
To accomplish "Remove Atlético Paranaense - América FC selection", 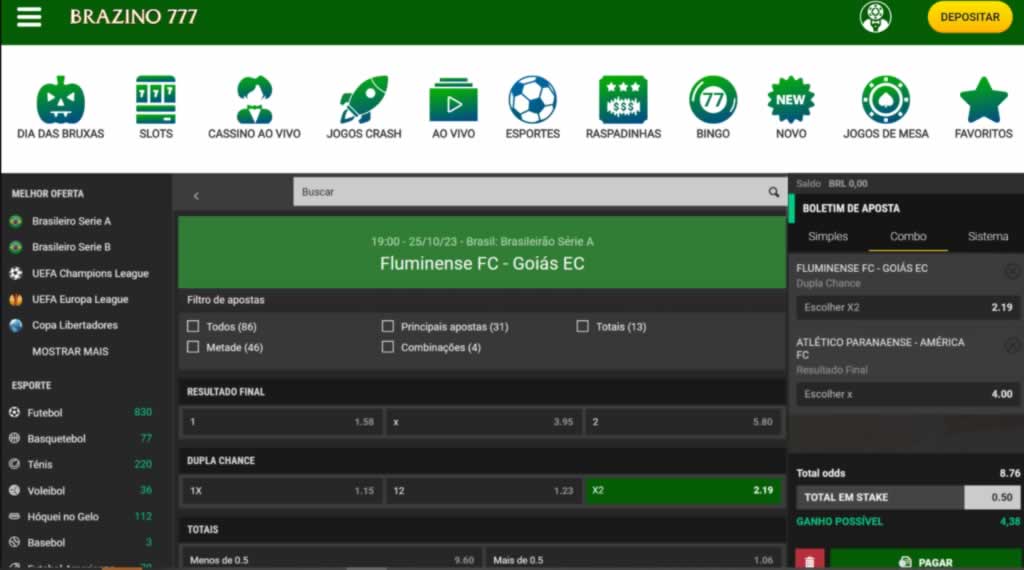I will 1012,346.
